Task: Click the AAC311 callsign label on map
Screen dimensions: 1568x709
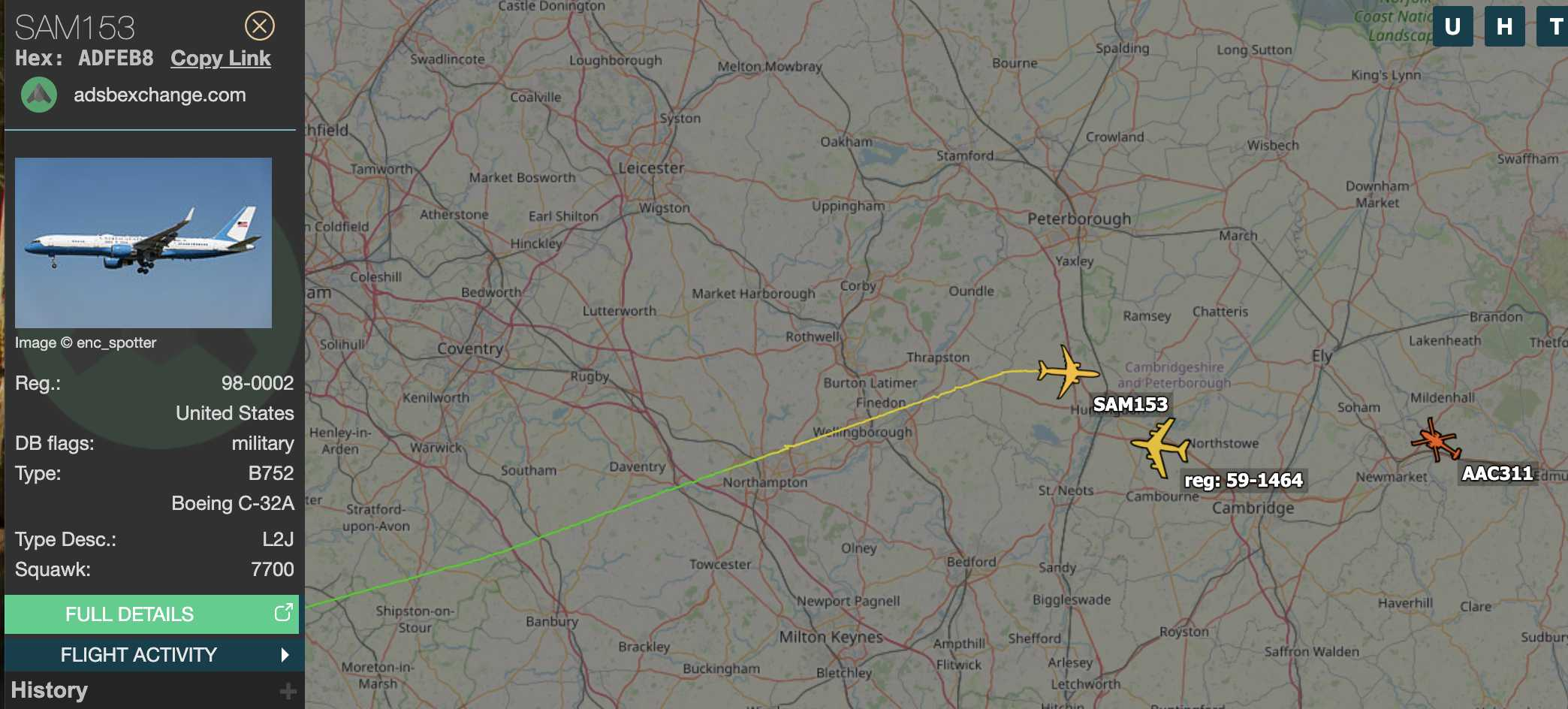Action: tap(1497, 473)
